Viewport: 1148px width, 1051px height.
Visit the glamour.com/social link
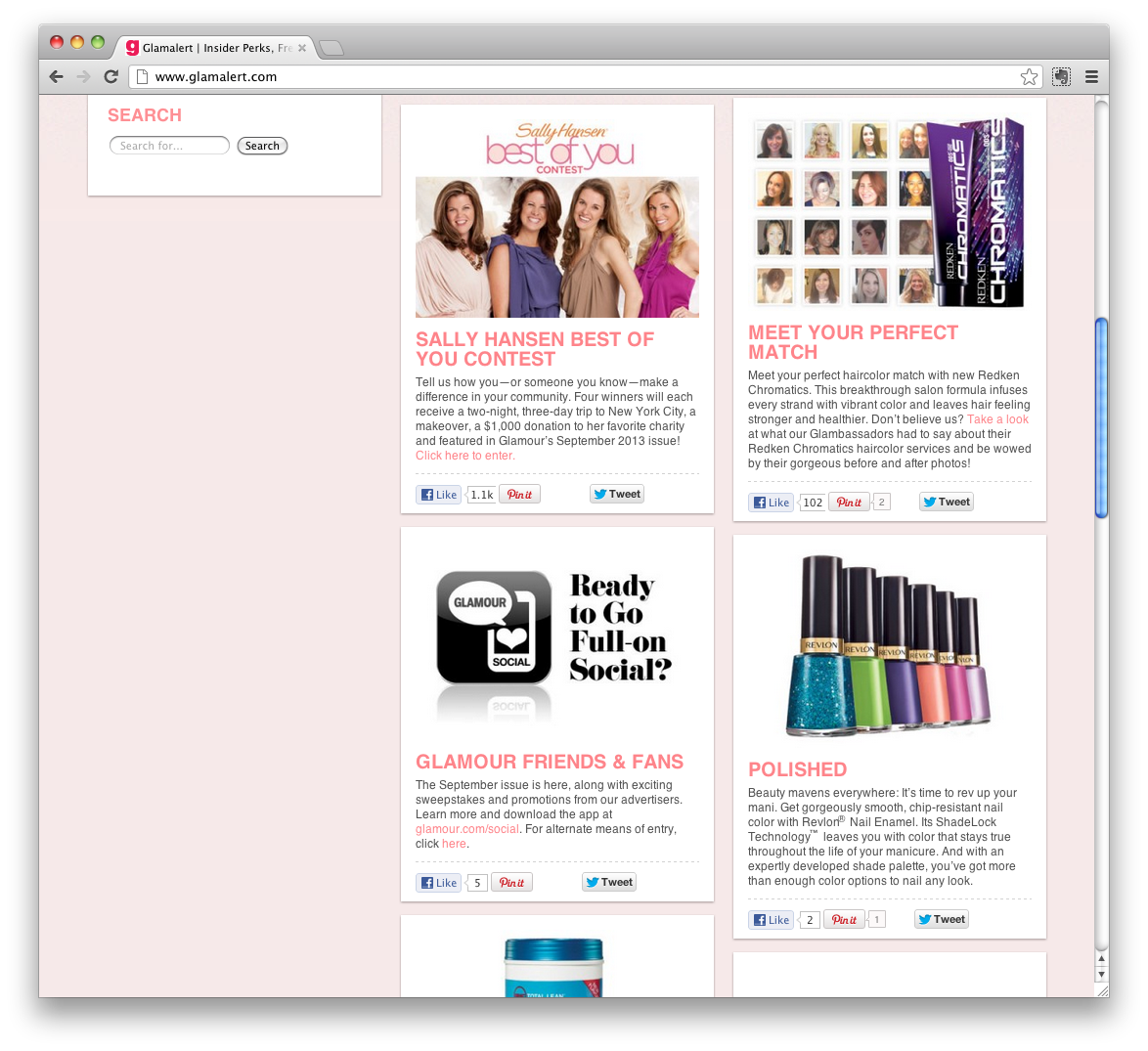(x=467, y=829)
